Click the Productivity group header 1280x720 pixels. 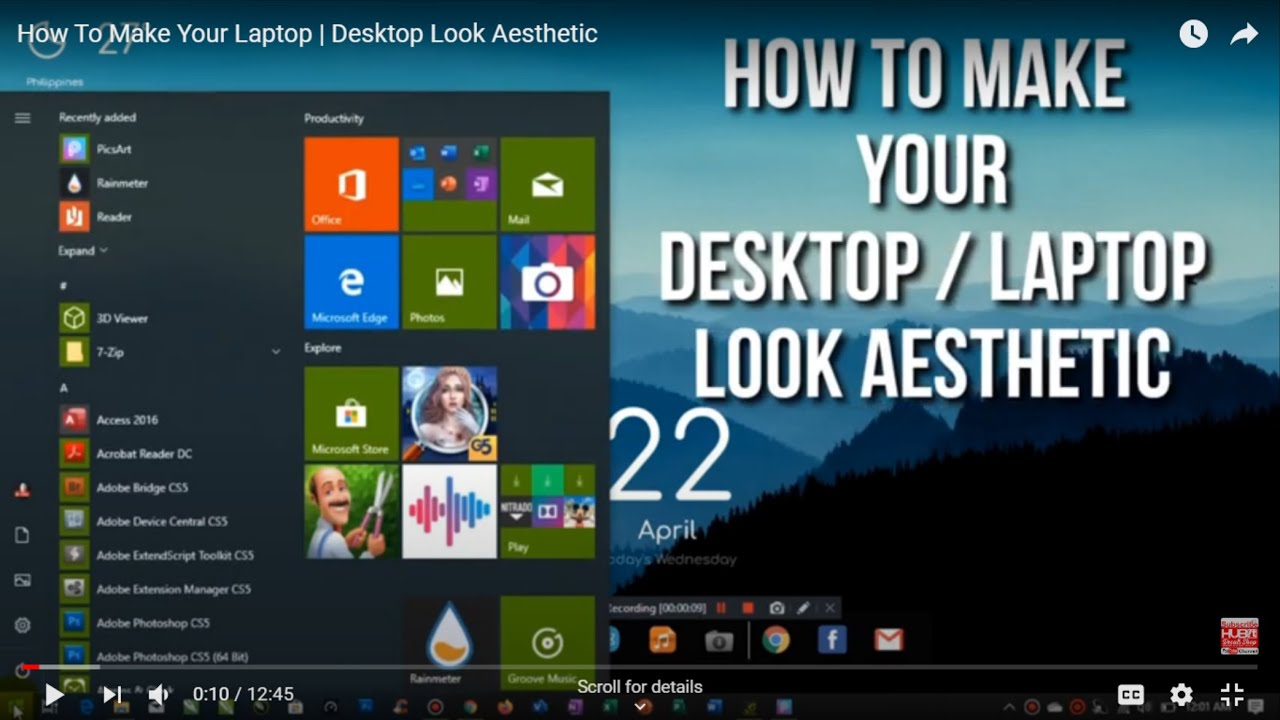click(x=334, y=118)
